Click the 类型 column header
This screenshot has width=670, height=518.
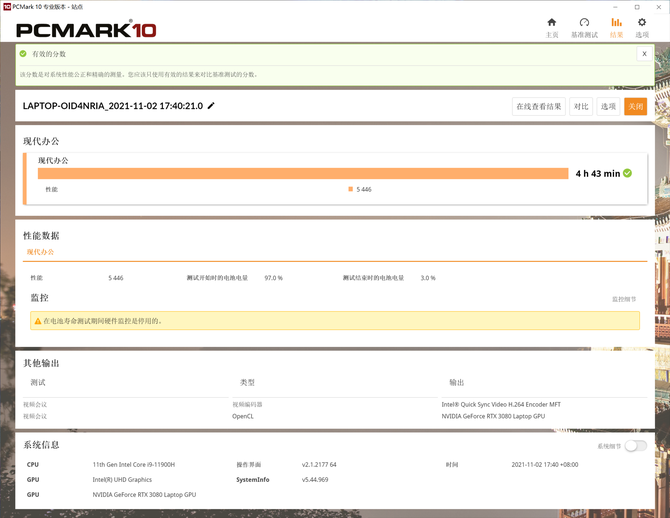tap(247, 382)
